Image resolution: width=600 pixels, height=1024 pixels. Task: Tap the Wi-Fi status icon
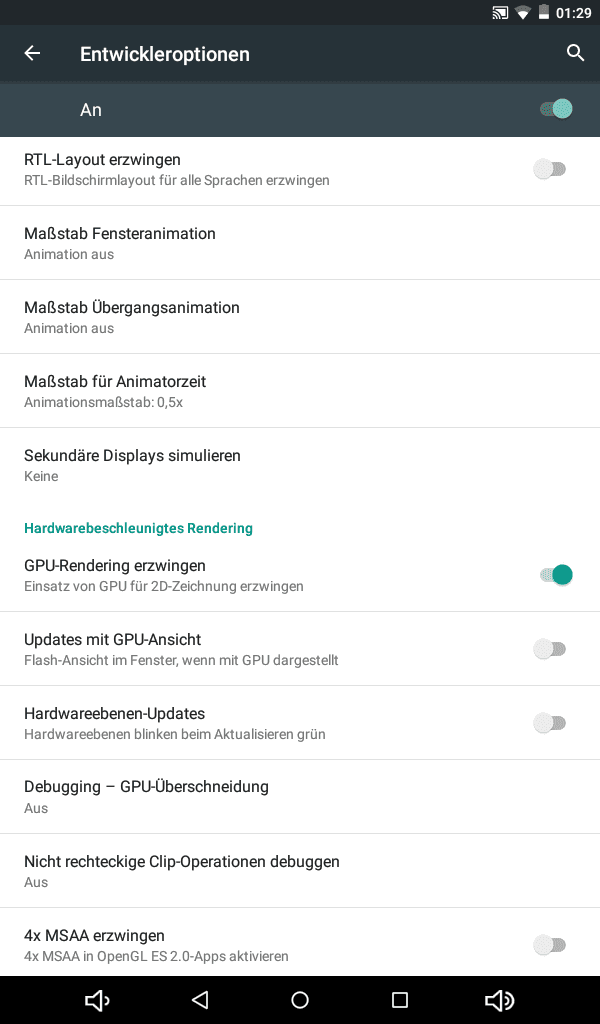(522, 13)
